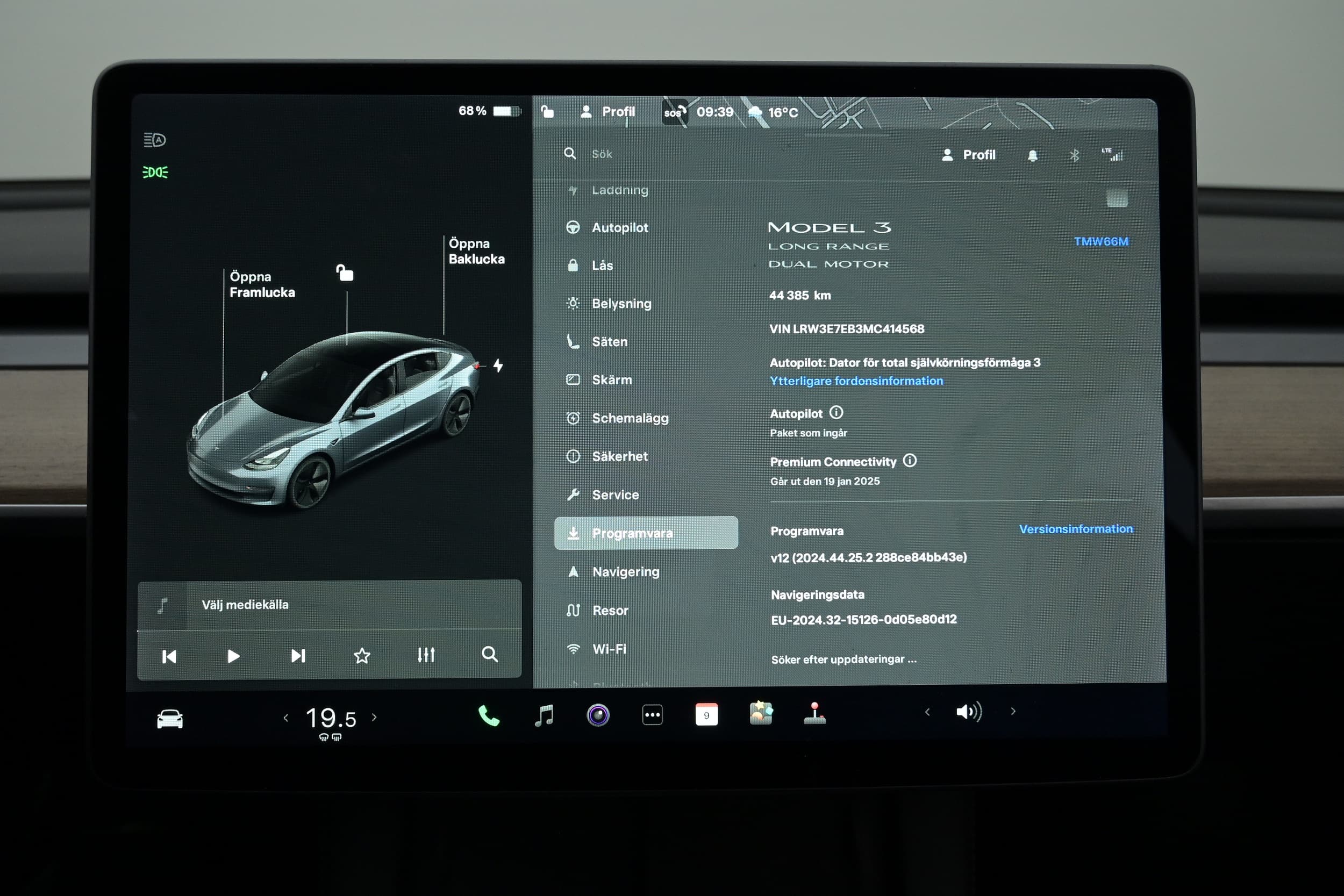The width and height of the screenshot is (1344, 896).
Task: Tap the 44 385 km odometer reading
Action: pos(799,296)
